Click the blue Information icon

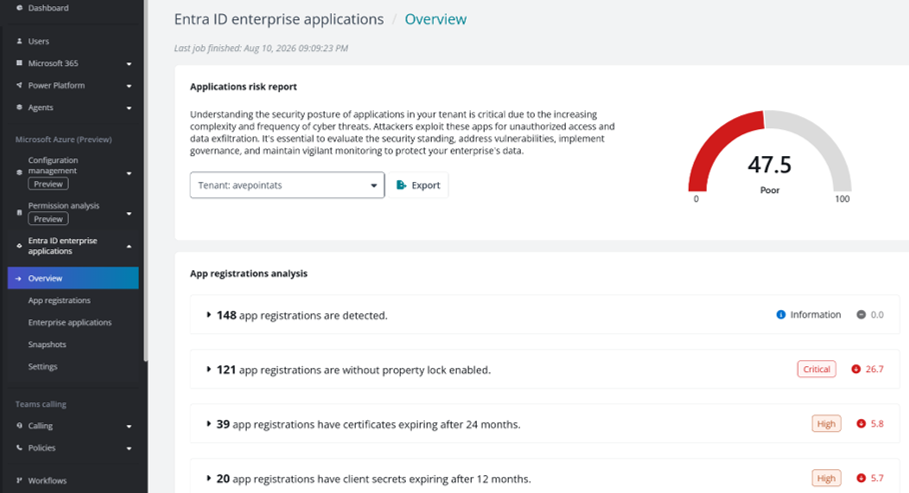[x=781, y=314]
